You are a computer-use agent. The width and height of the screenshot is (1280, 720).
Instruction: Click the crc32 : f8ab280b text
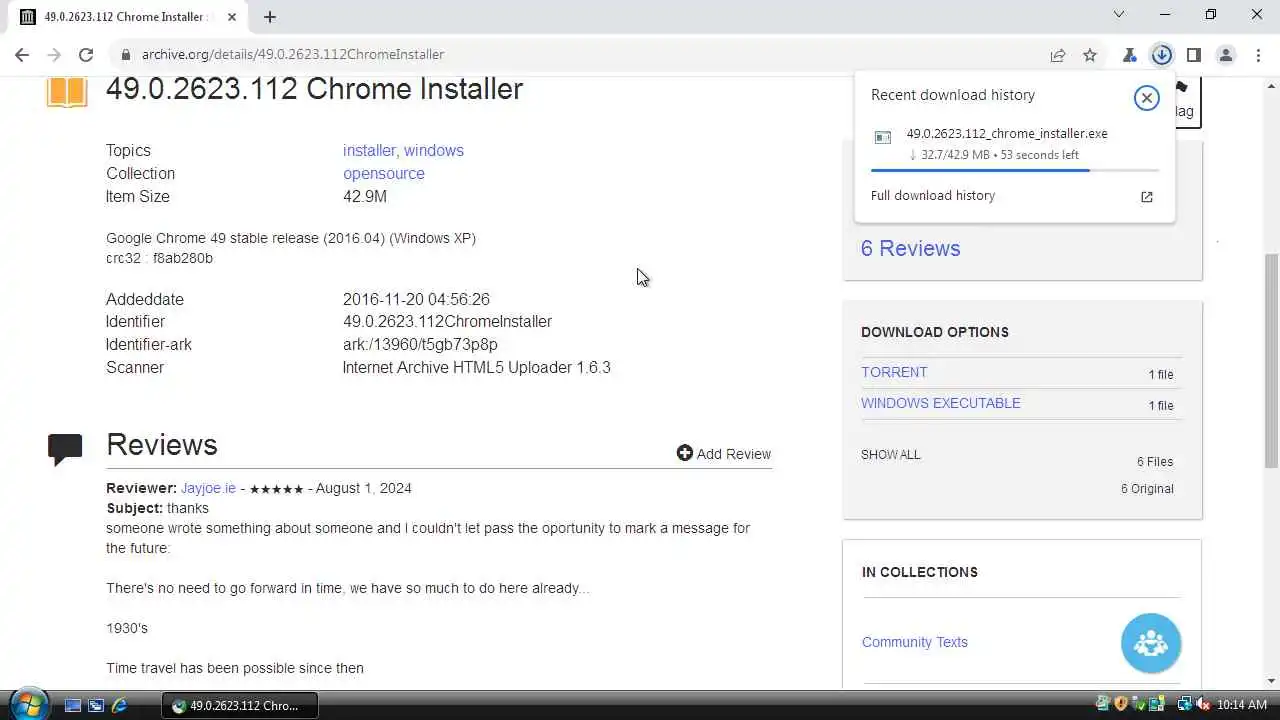pyautogui.click(x=159, y=258)
